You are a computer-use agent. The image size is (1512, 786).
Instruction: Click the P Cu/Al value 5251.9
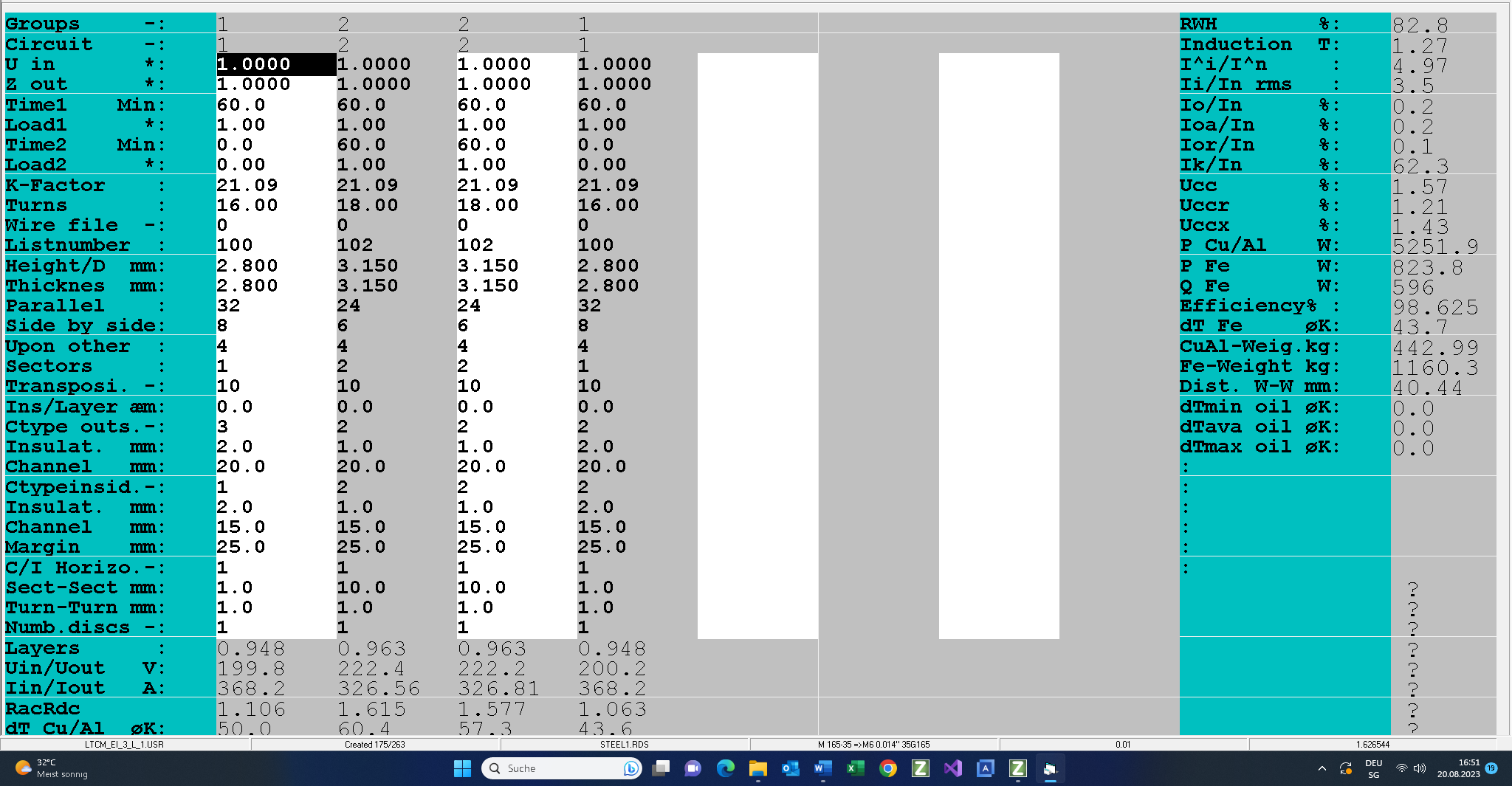(x=1435, y=246)
